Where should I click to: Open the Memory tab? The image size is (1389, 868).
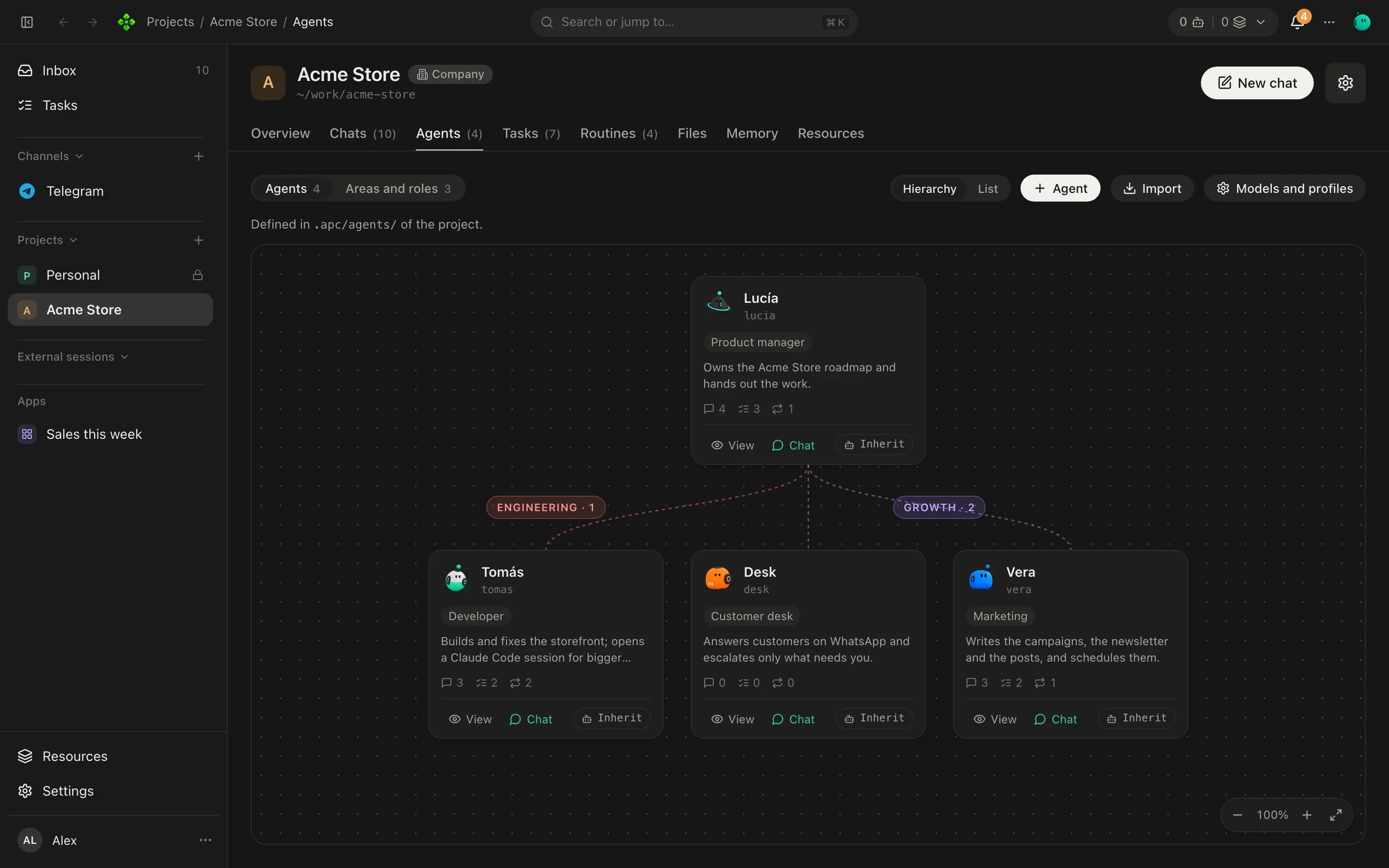pyautogui.click(x=752, y=133)
